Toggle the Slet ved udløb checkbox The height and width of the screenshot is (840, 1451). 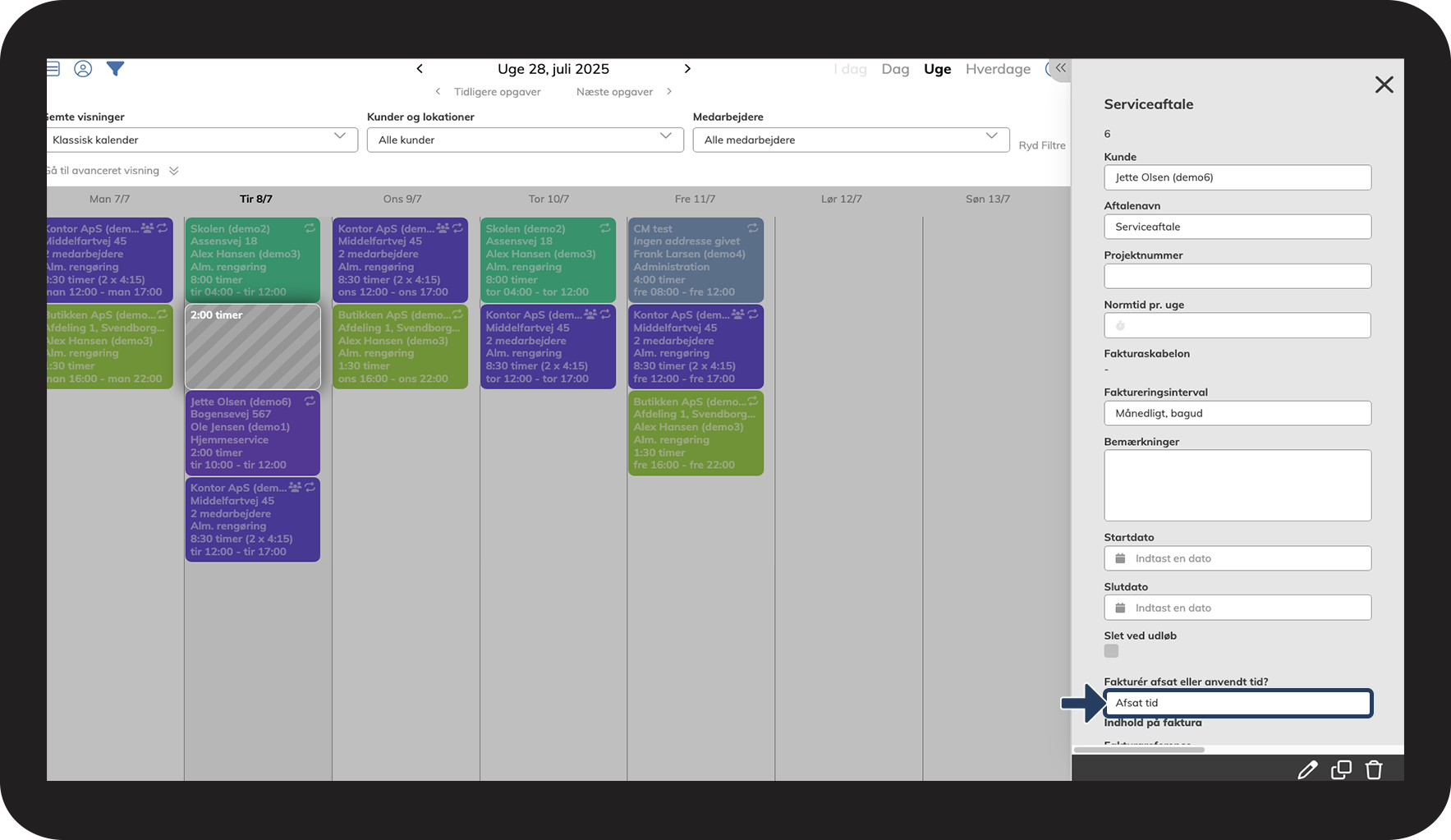click(x=1111, y=651)
